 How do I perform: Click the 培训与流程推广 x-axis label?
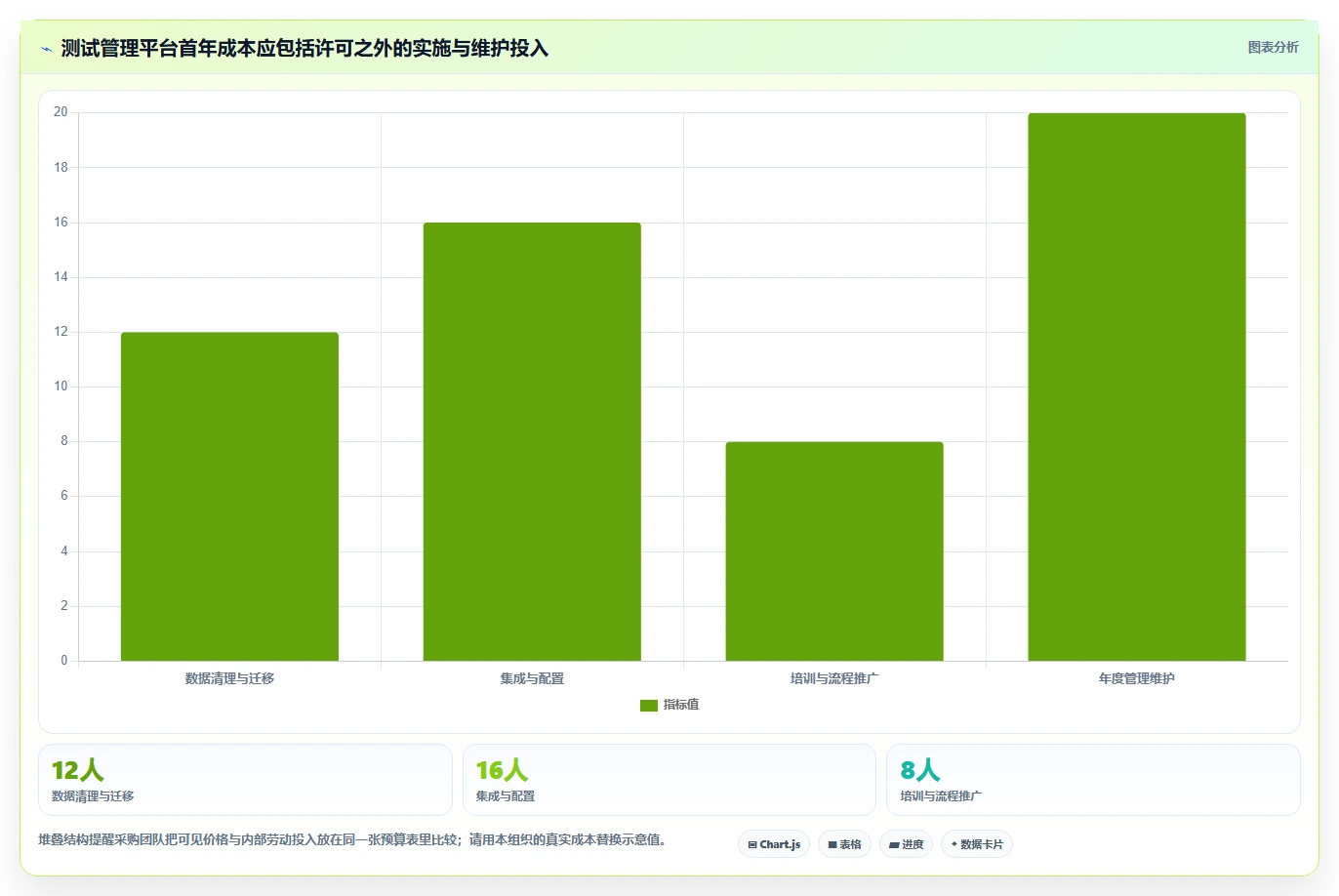click(834, 678)
